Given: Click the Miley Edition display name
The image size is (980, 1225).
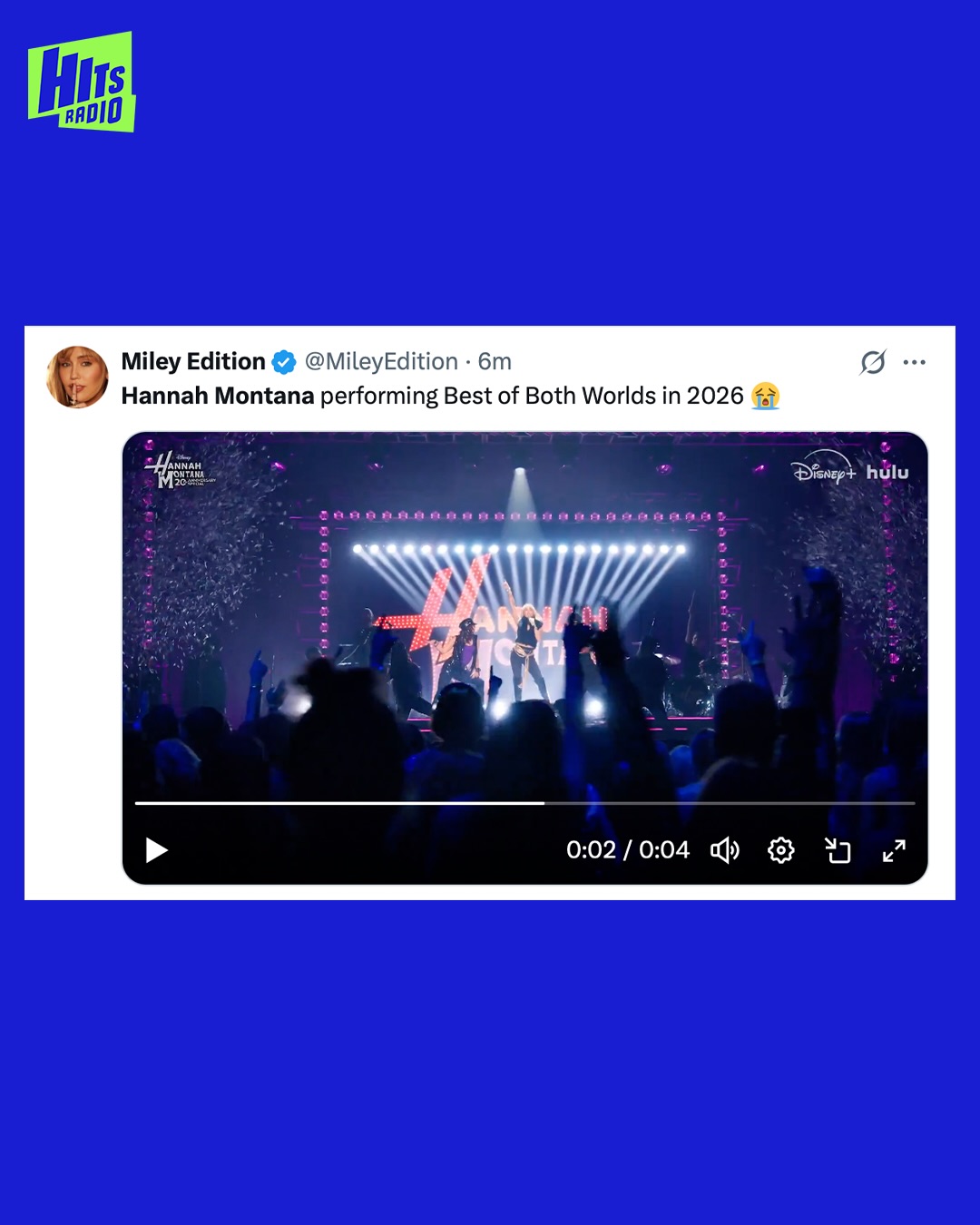Looking at the screenshot, I should (x=193, y=361).
